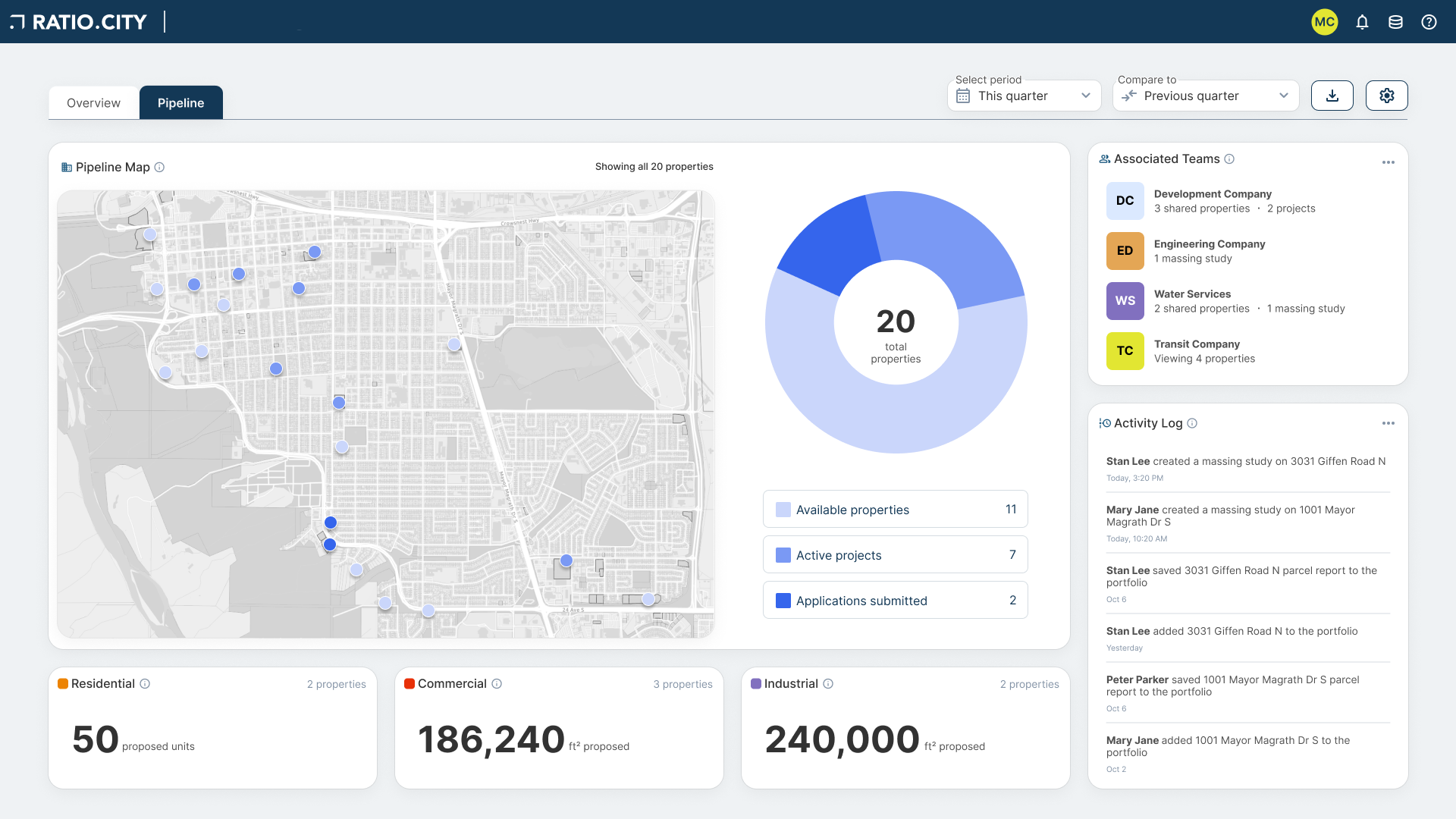Click the Residential card '2 properties' text

(336, 684)
